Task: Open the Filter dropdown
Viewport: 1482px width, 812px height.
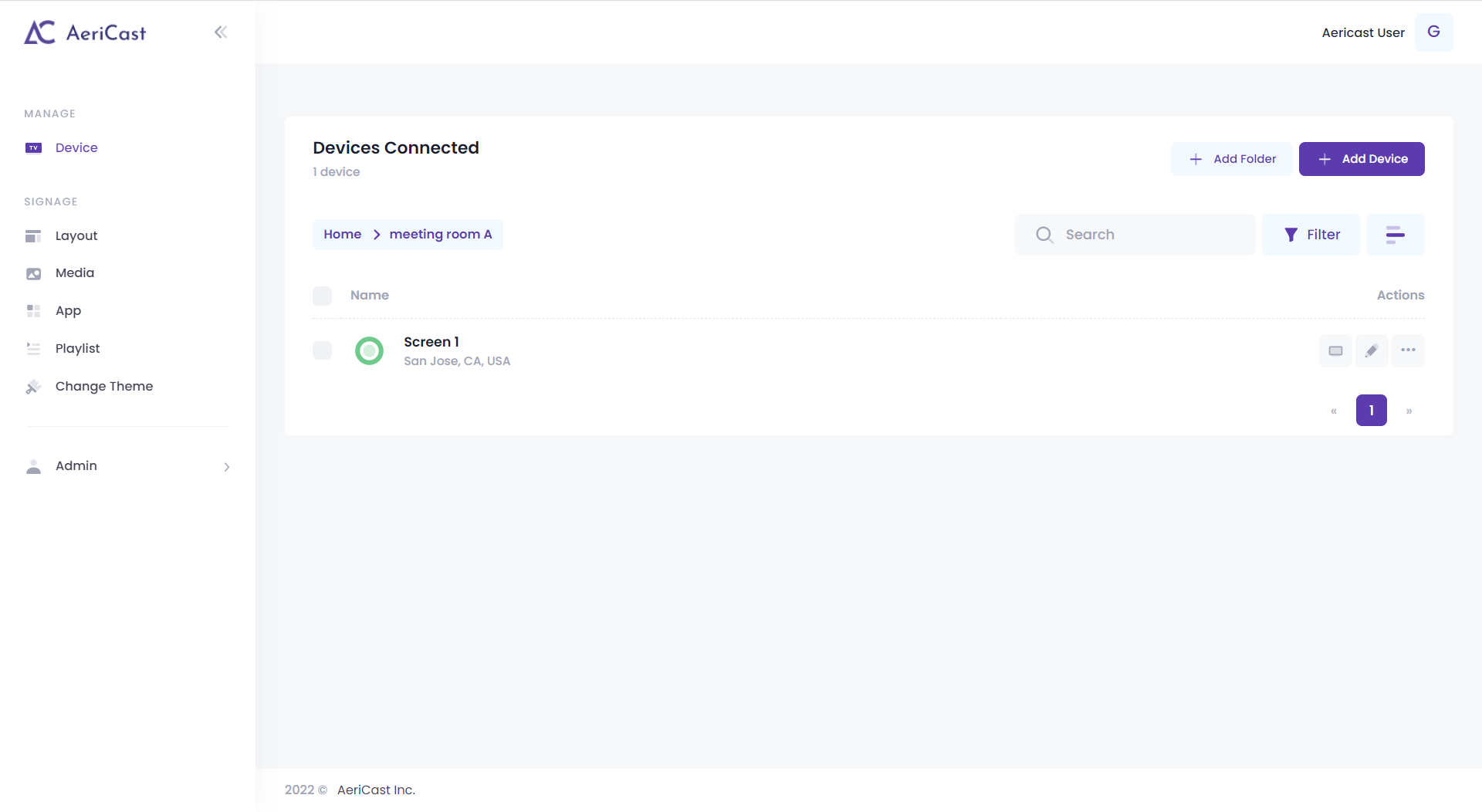Action: click(x=1311, y=235)
